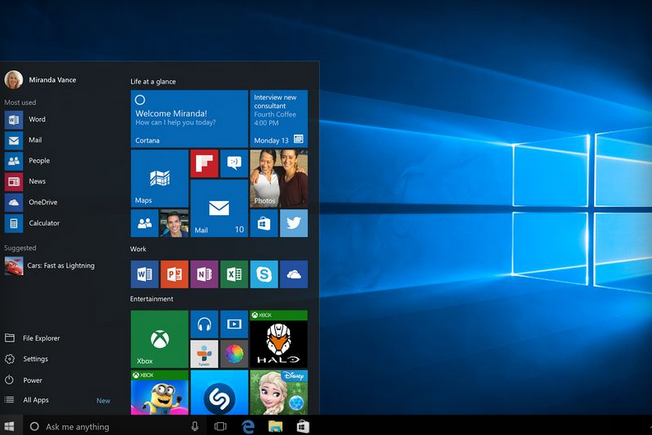The width and height of the screenshot is (652, 435).
Task: Open the Task View taskbar button
Action: pos(220,427)
